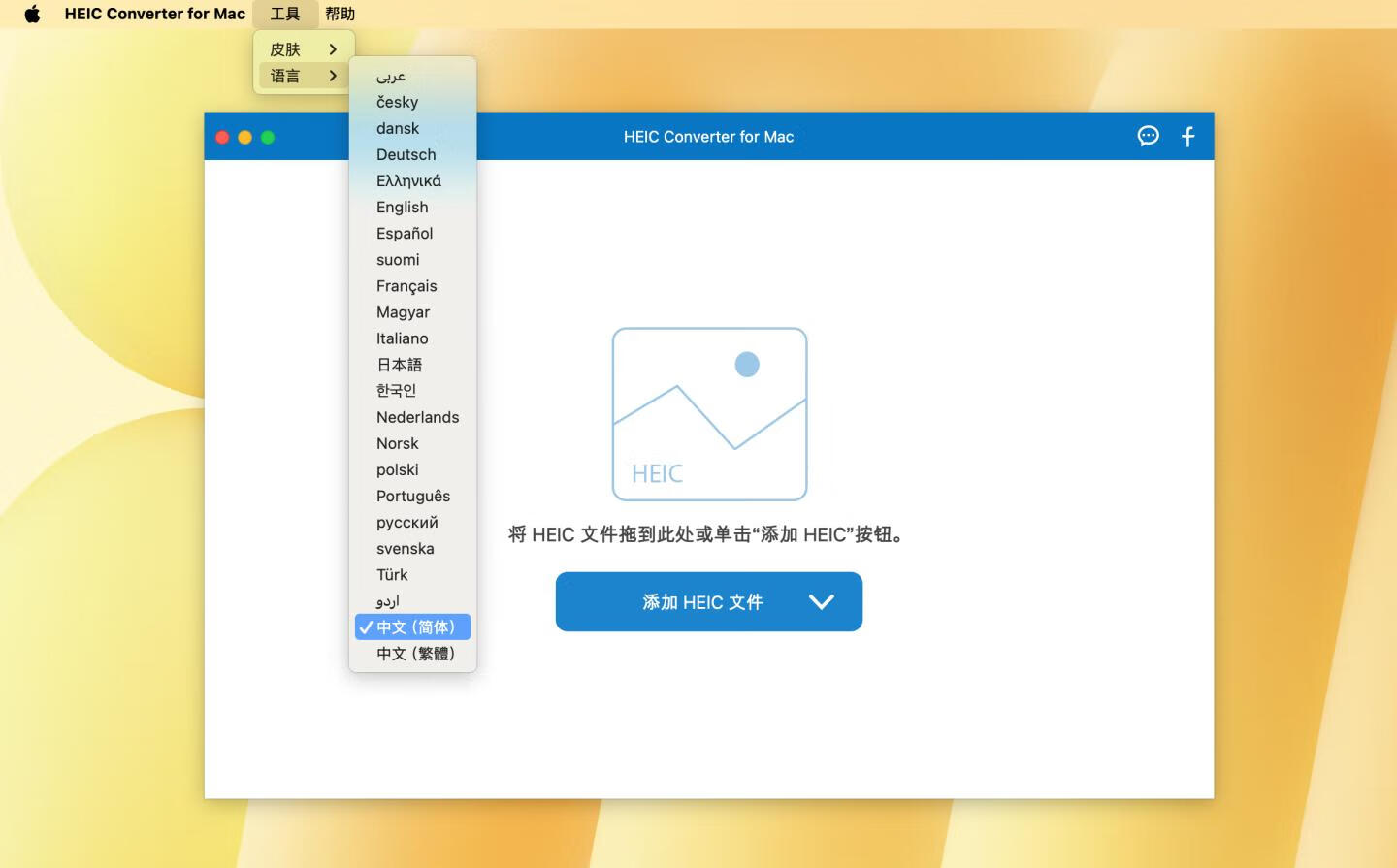1397x868 pixels.
Task: Set language to Norsk
Action: click(x=412, y=443)
